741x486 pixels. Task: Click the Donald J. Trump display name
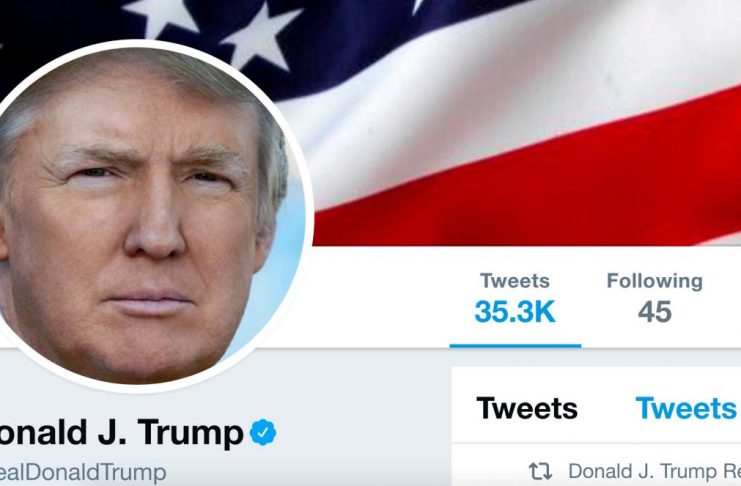pos(121,433)
